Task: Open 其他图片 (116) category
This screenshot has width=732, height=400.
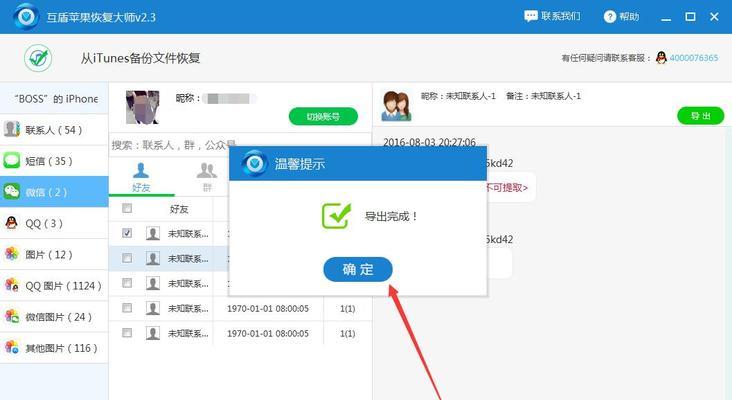Action: [x=54, y=348]
